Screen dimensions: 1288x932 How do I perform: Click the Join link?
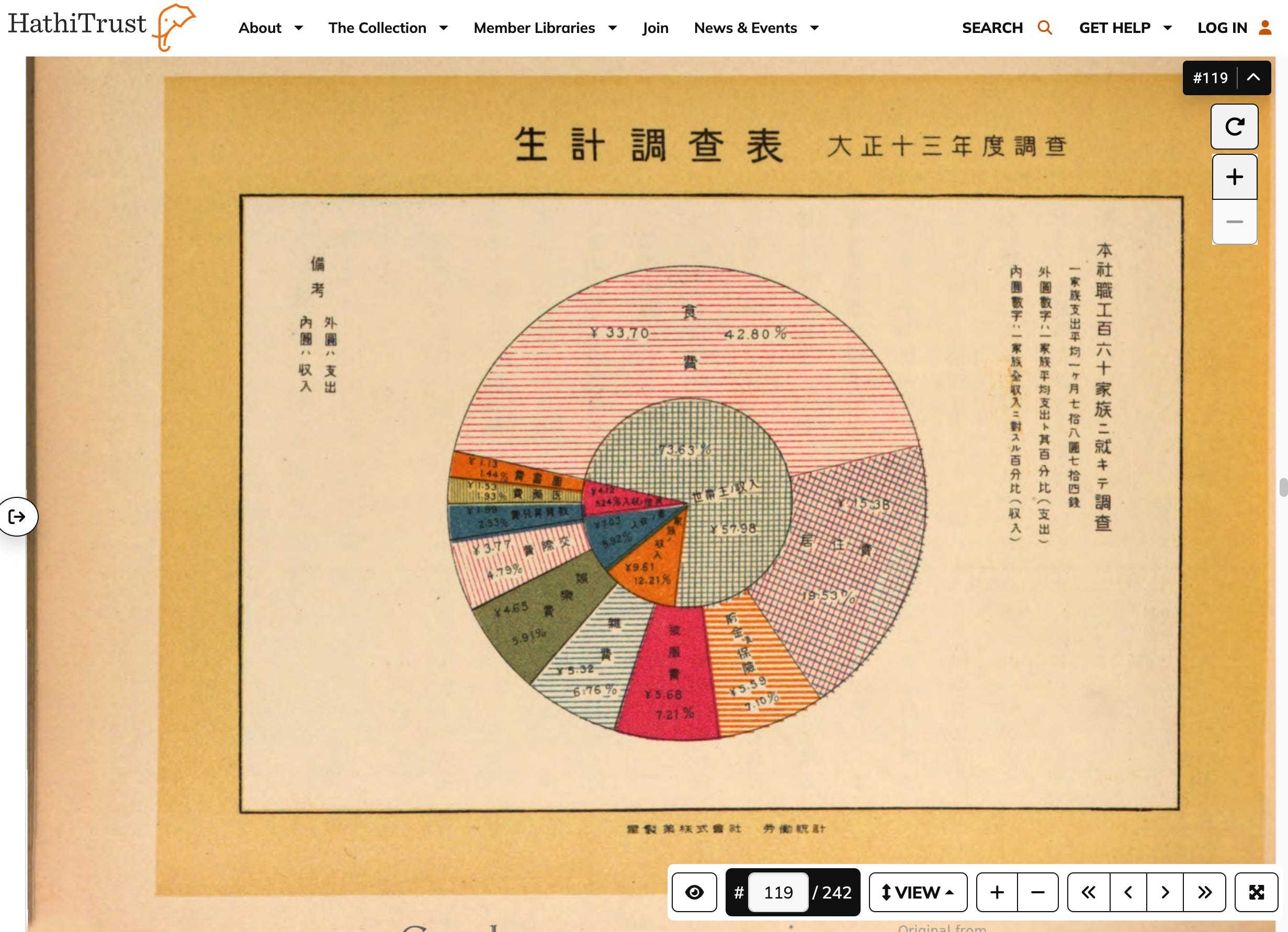656,28
